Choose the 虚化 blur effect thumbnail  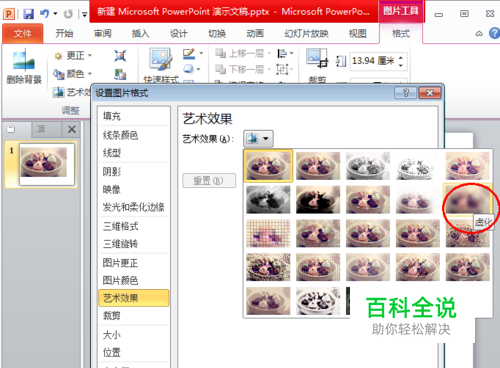coord(468,199)
